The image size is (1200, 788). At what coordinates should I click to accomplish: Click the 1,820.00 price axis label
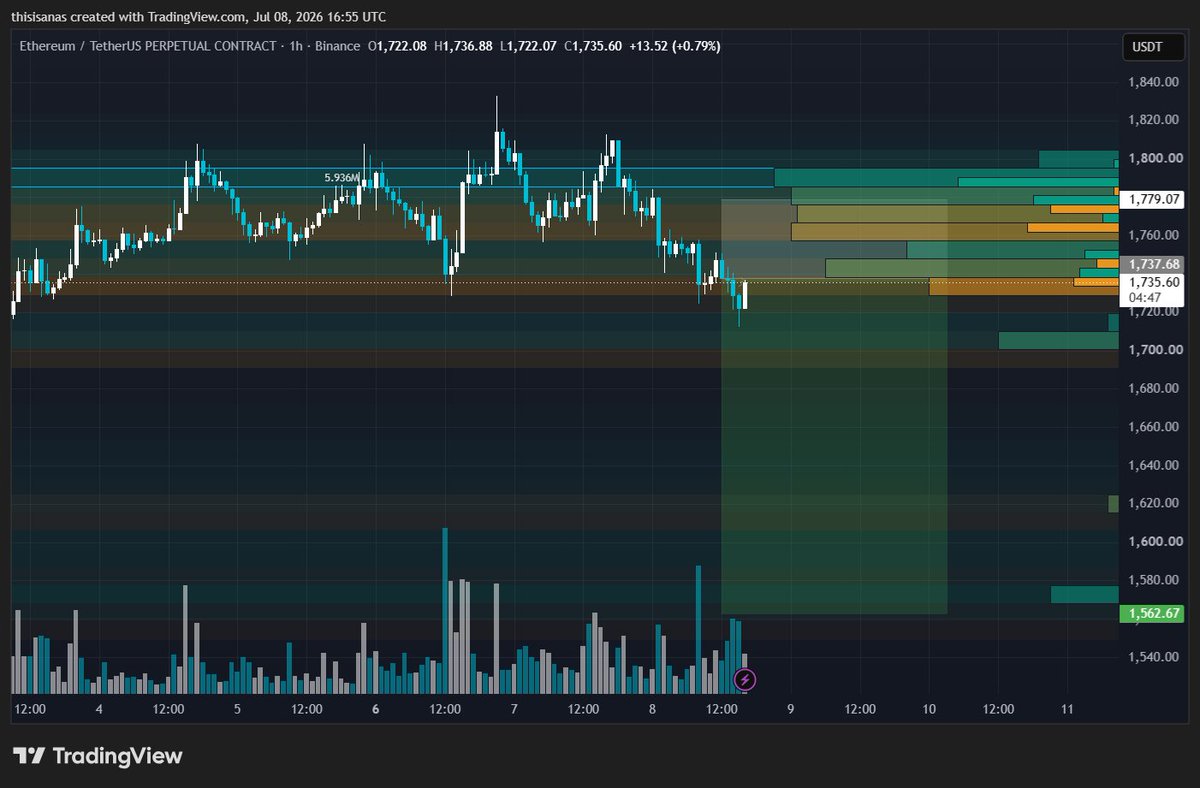(x=1155, y=120)
